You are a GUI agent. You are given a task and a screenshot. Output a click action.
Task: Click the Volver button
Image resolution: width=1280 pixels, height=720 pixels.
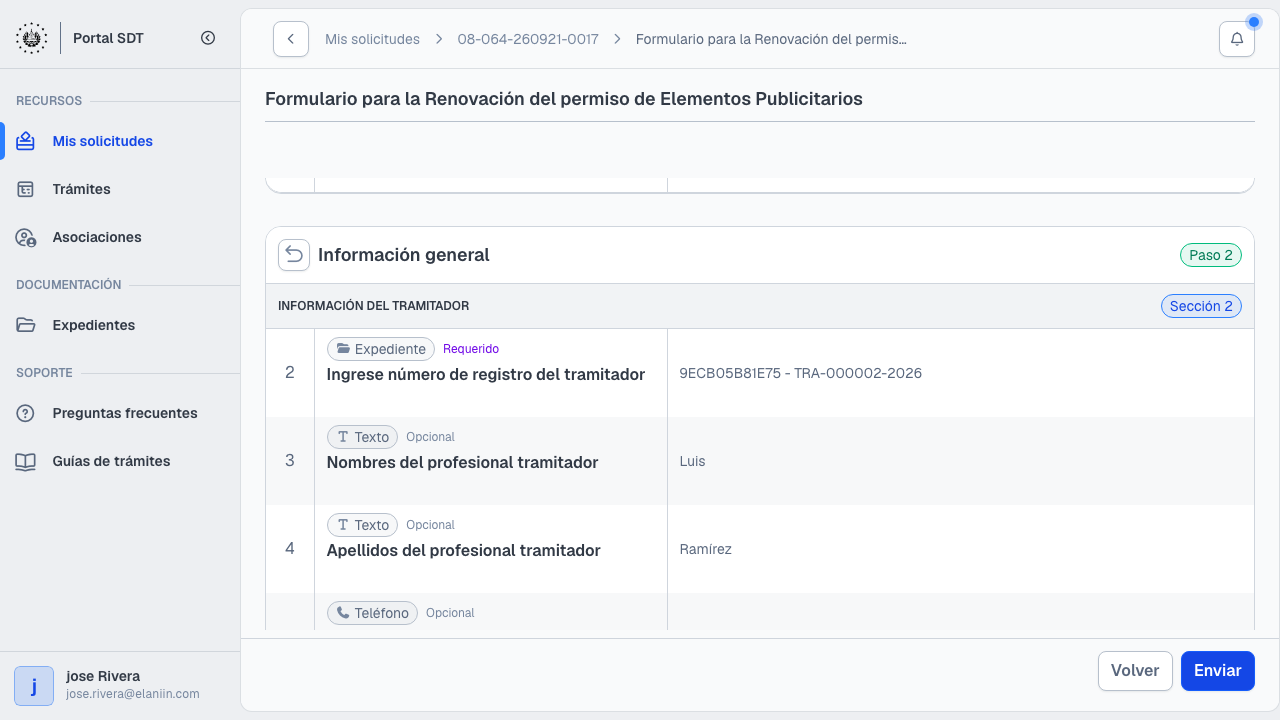coord(1135,671)
